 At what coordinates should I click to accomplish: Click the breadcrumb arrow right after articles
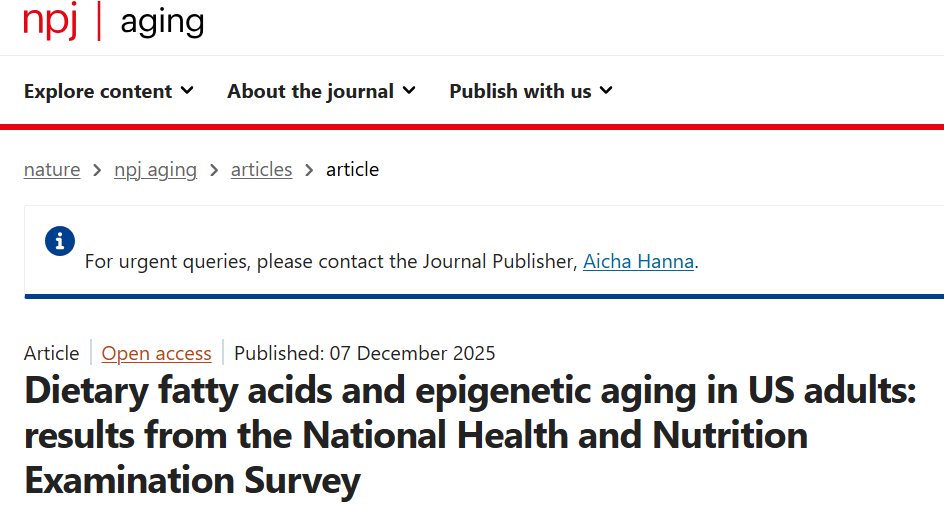[309, 170]
